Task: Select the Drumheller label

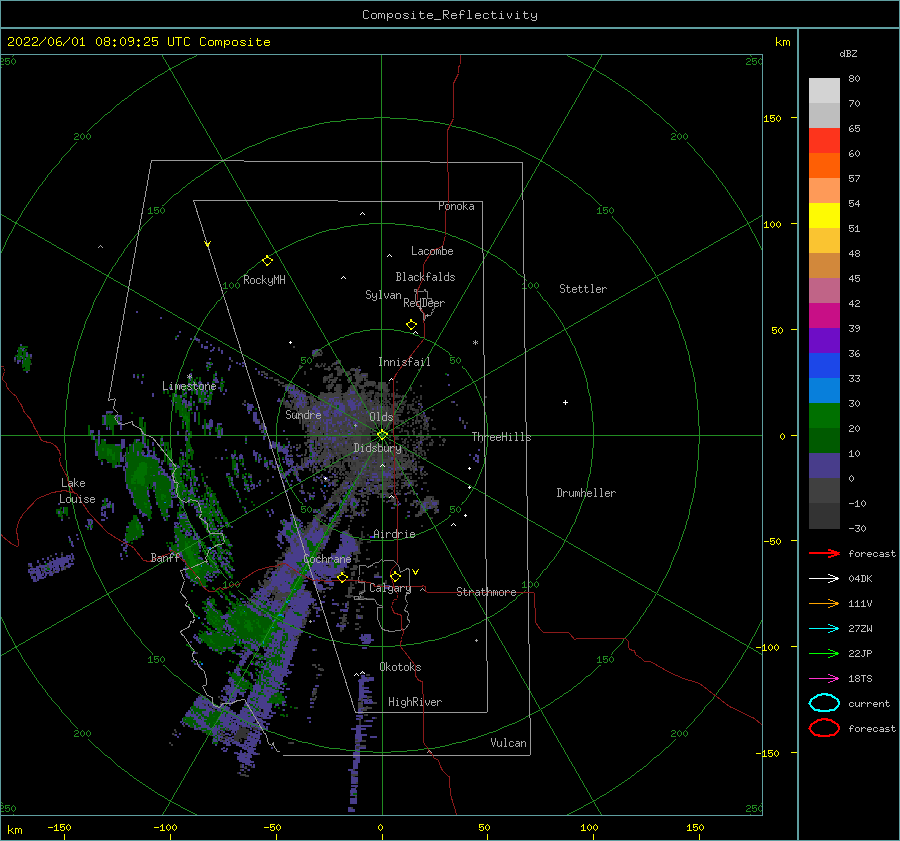Action: tap(586, 493)
